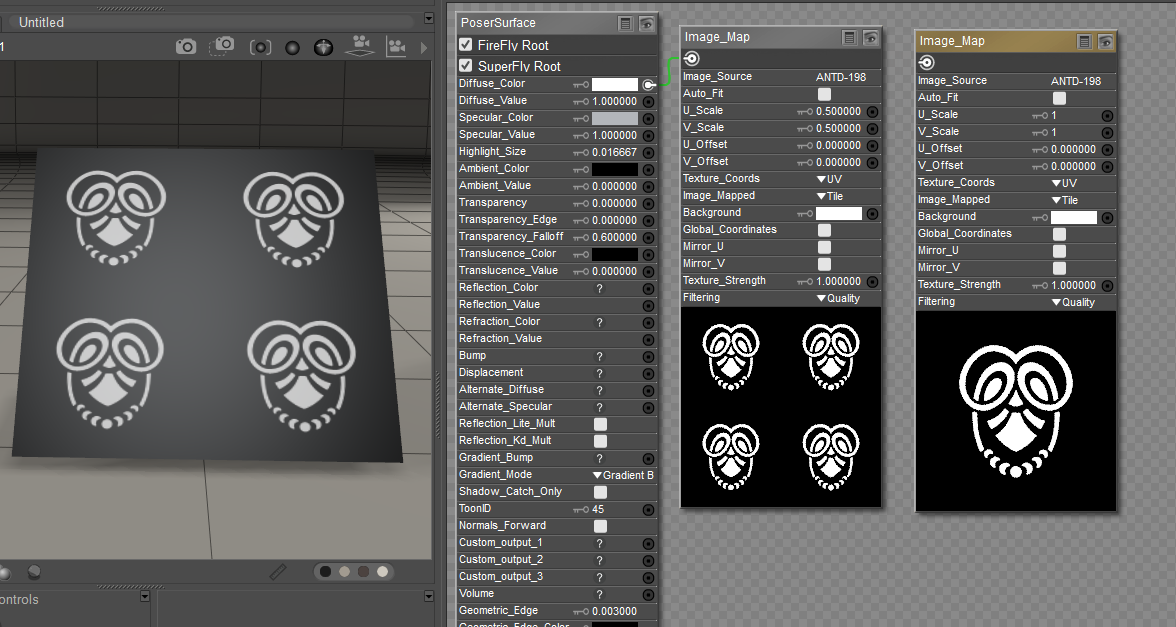Uncheck the FireFly Root checkbox
Viewport: 1176px width, 627px height.
click(466, 45)
